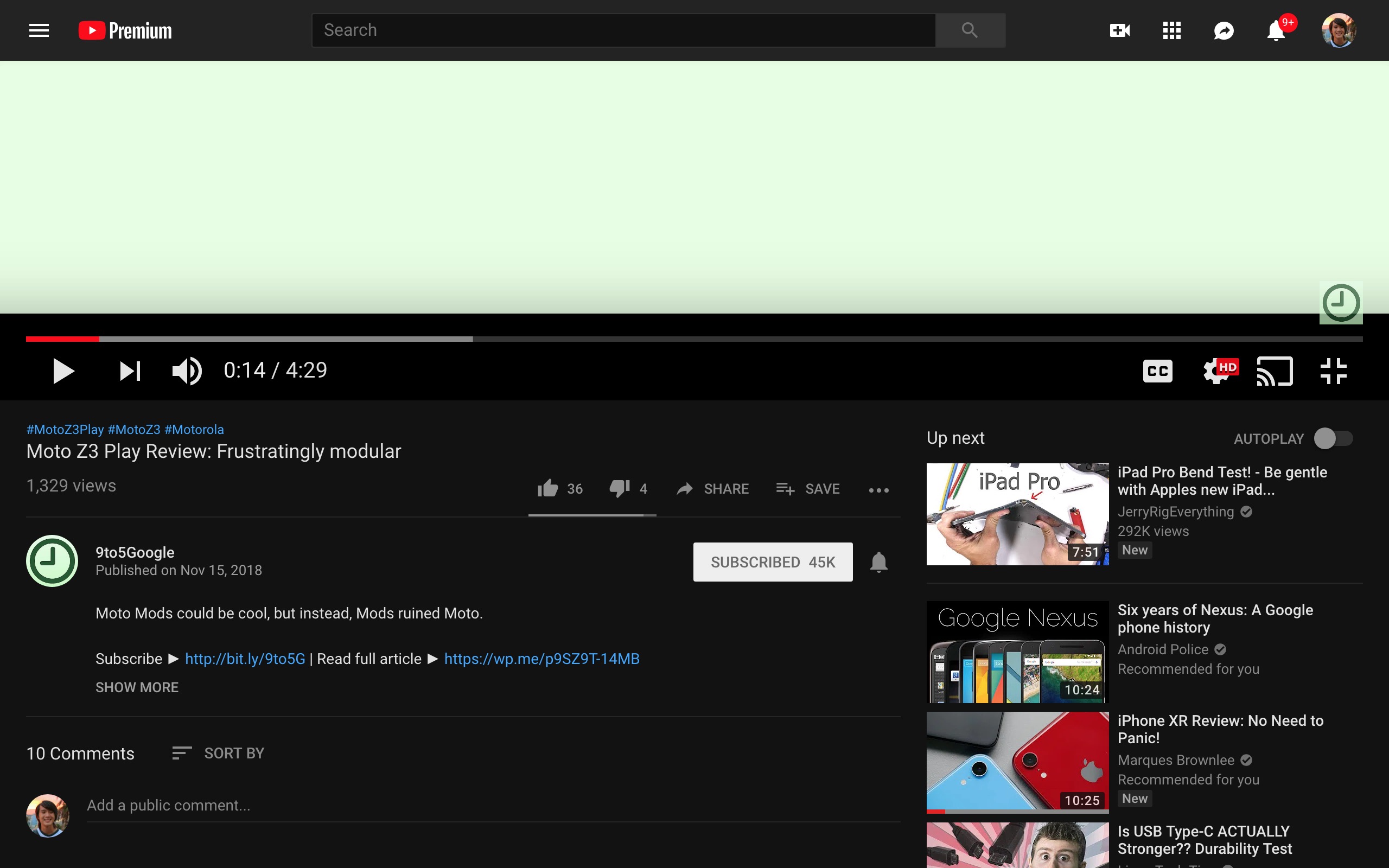Open the #Motorola hashtag
The image size is (1389, 868).
(x=194, y=430)
